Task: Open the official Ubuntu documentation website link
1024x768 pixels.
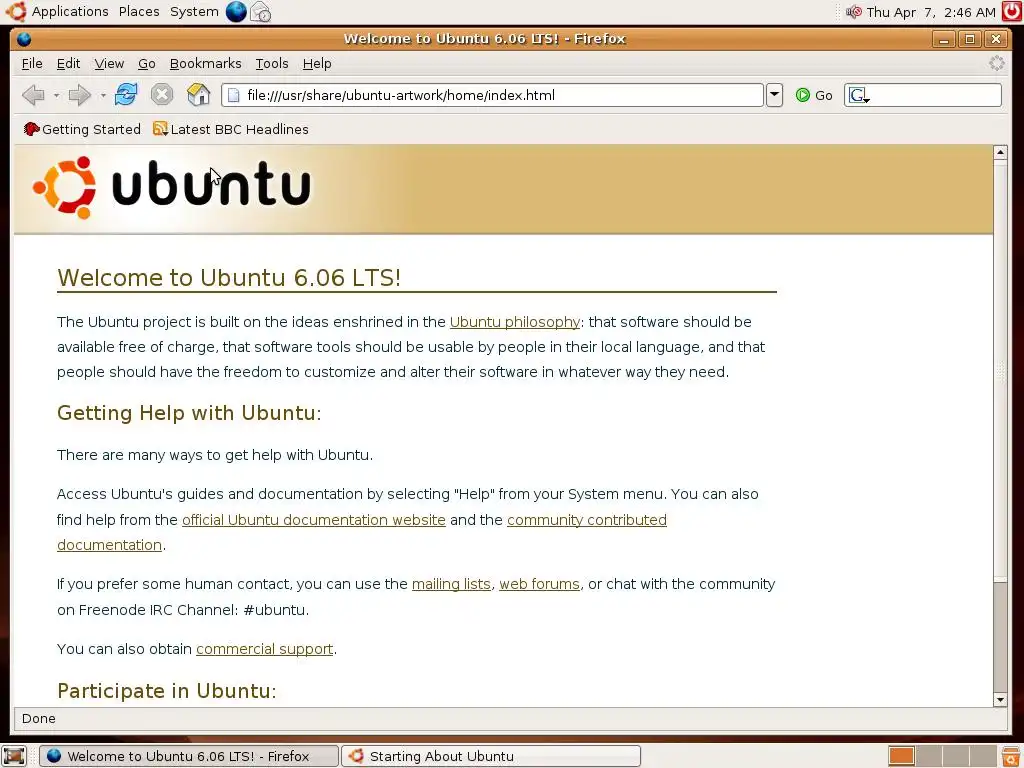Action: (x=313, y=520)
